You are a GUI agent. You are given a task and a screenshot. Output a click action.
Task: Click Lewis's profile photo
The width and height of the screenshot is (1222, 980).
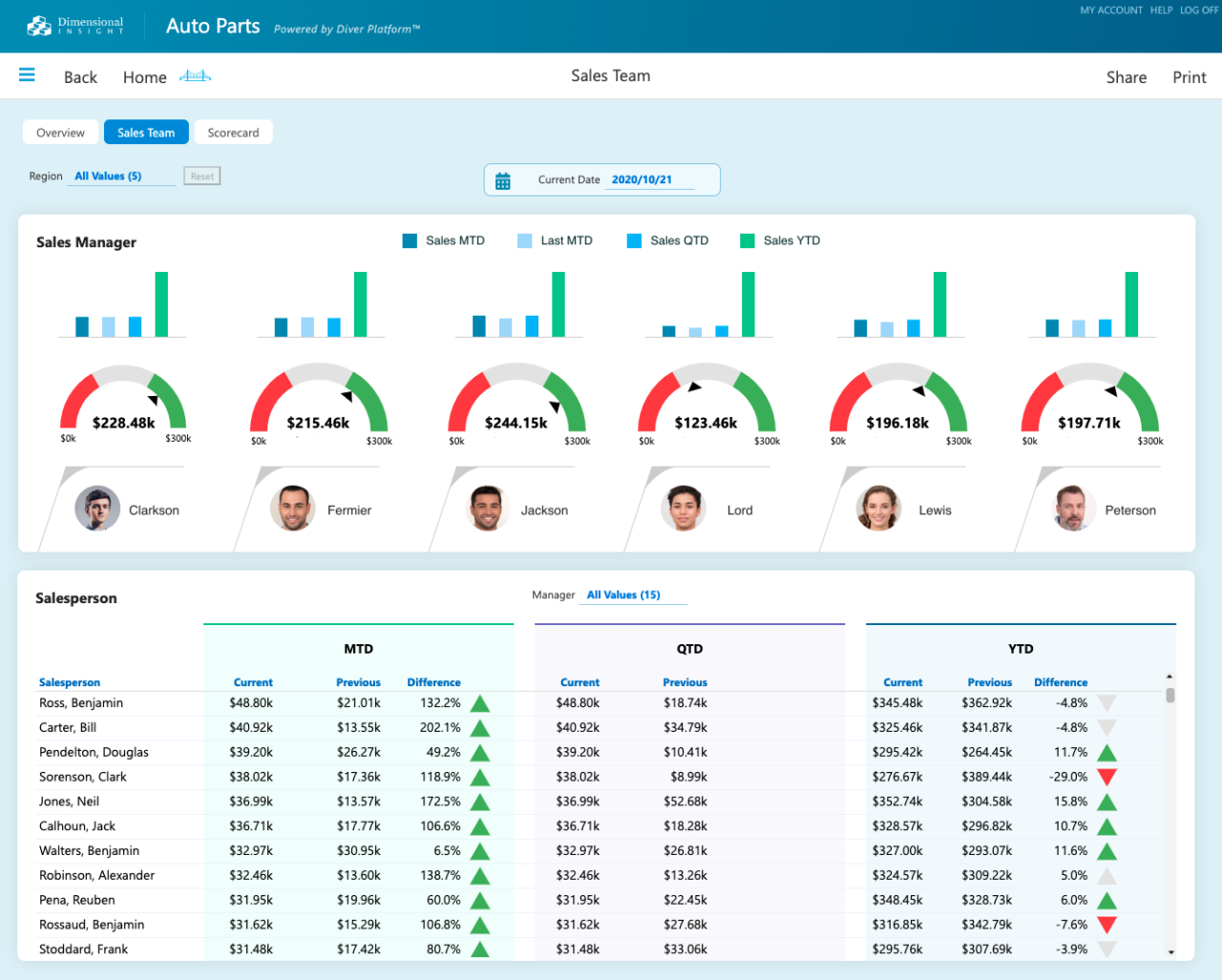(877, 509)
